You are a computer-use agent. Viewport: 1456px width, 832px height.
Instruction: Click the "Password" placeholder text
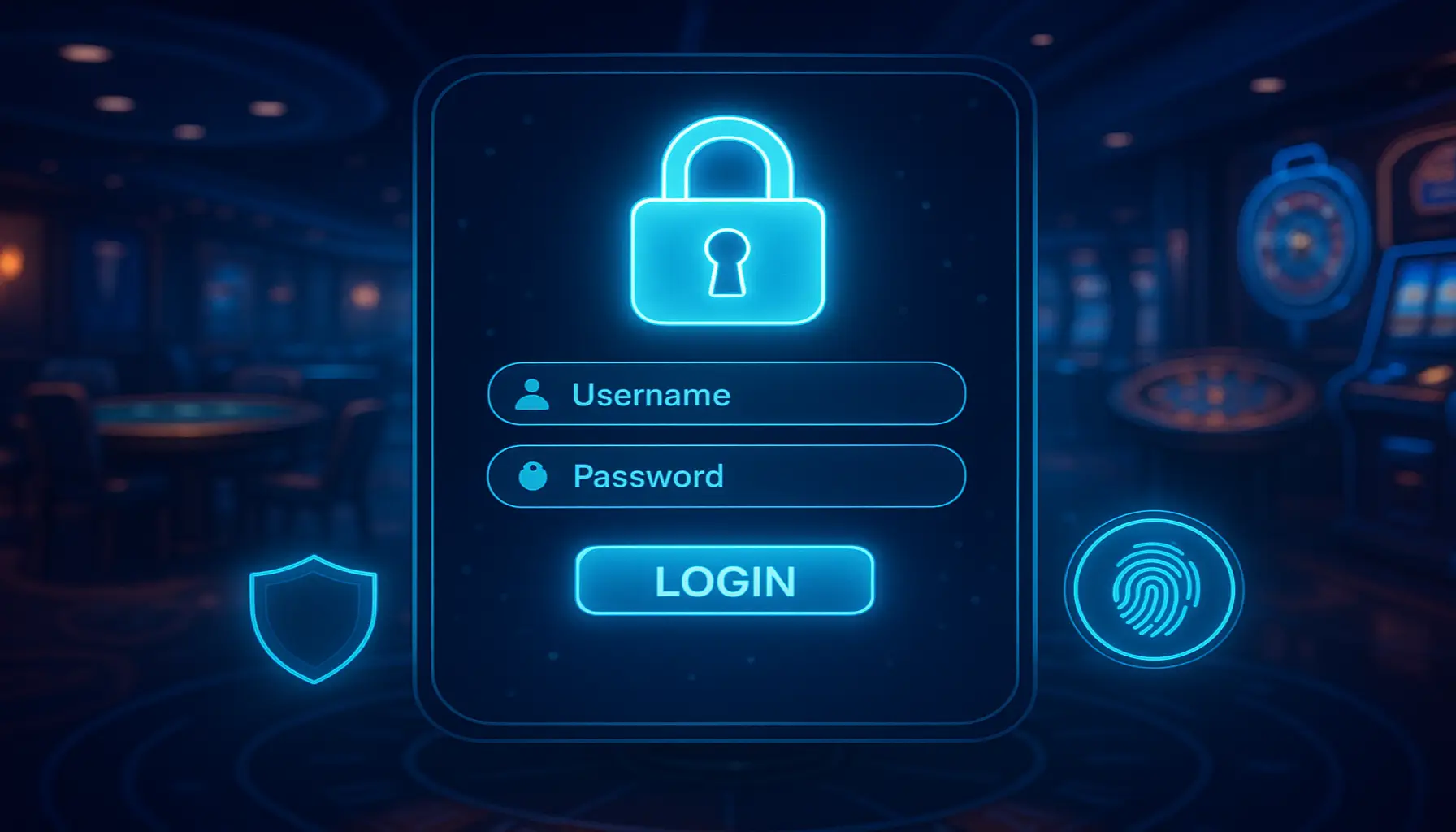648,476
